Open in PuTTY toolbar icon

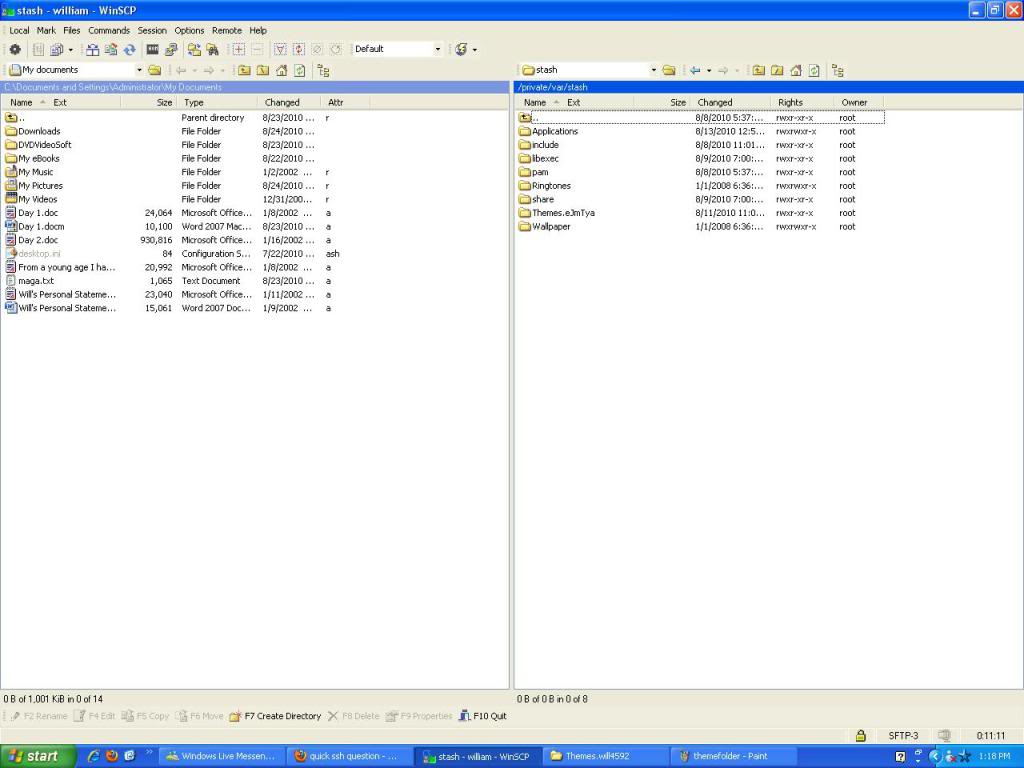[x=171, y=49]
